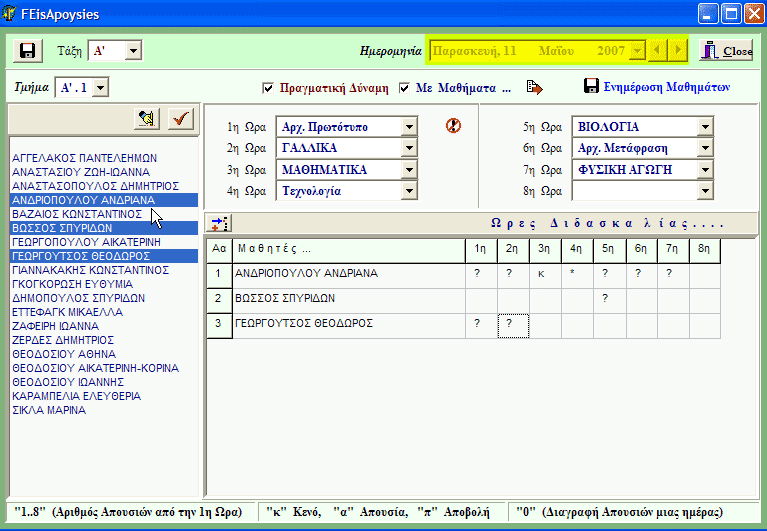Expand the 3η Ώρα ΜΑΘΗΜΑΤΙΚΑ dropdown
The height and width of the screenshot is (531, 767).
click(x=408, y=170)
